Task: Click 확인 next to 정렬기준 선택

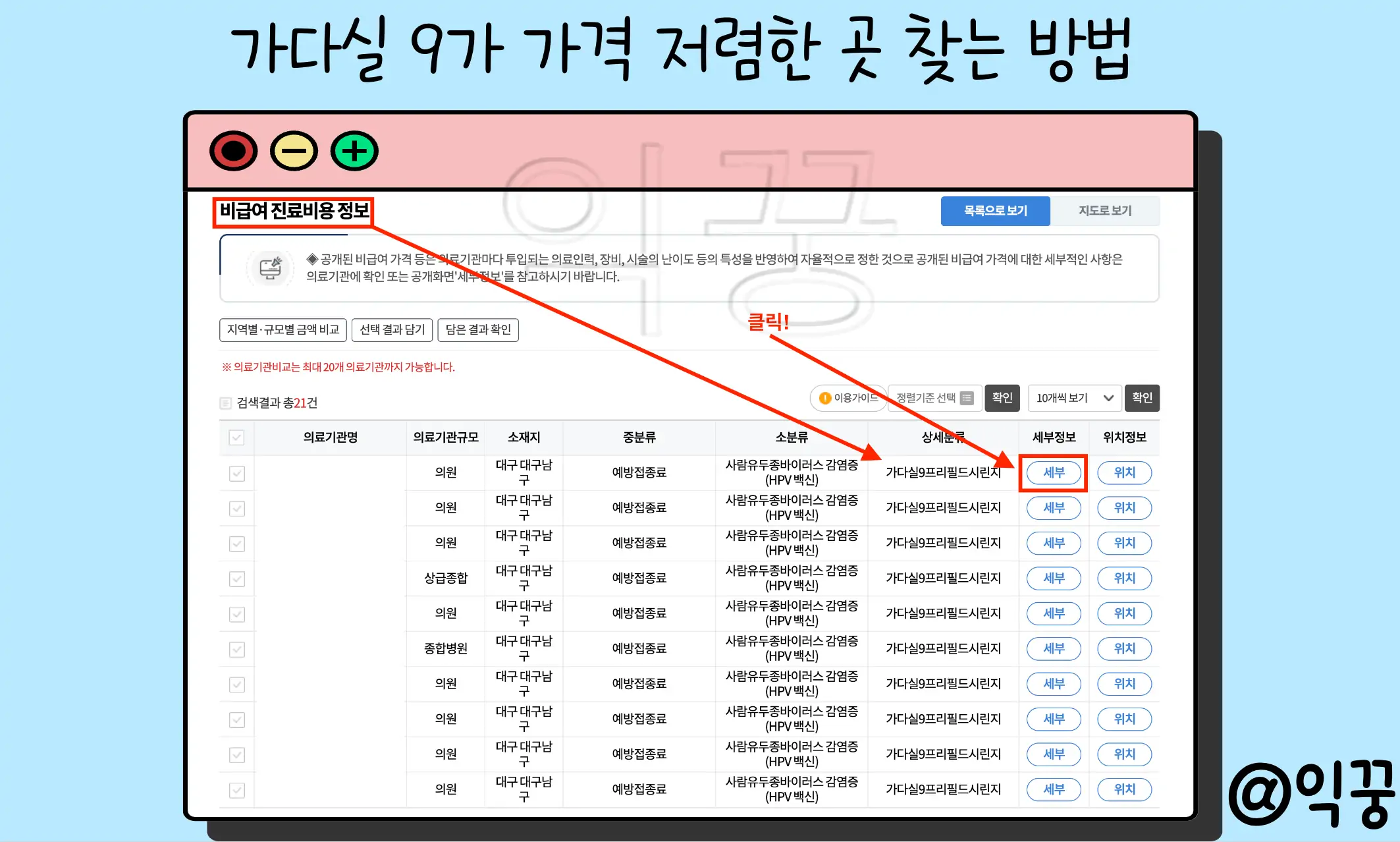Action: point(1002,398)
